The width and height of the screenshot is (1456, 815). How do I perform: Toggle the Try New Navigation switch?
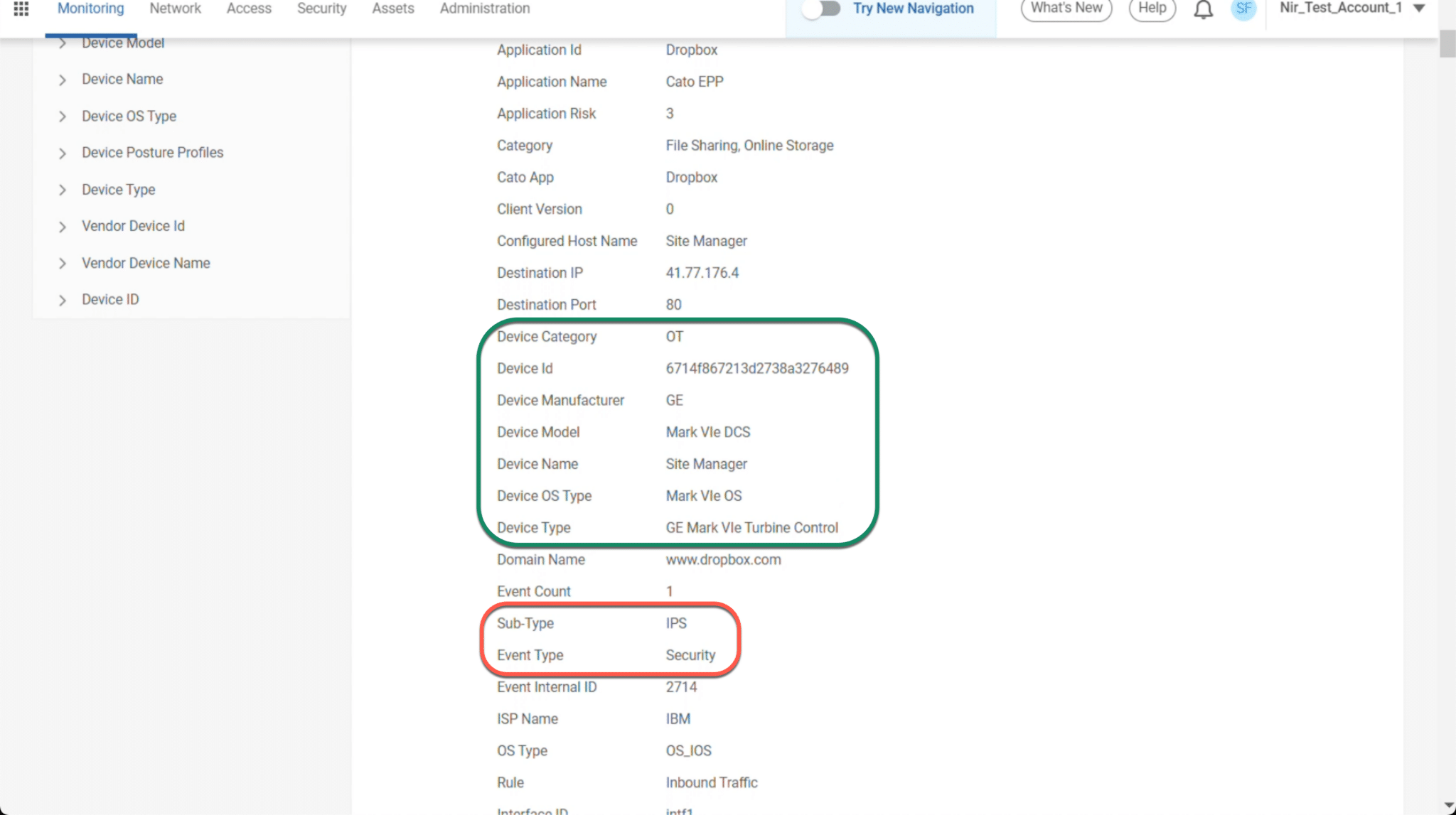[x=821, y=9]
